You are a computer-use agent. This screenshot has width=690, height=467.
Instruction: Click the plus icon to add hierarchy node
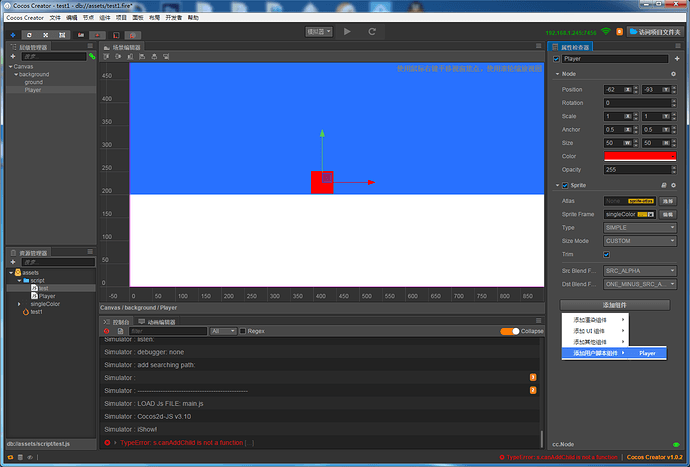click(x=13, y=56)
